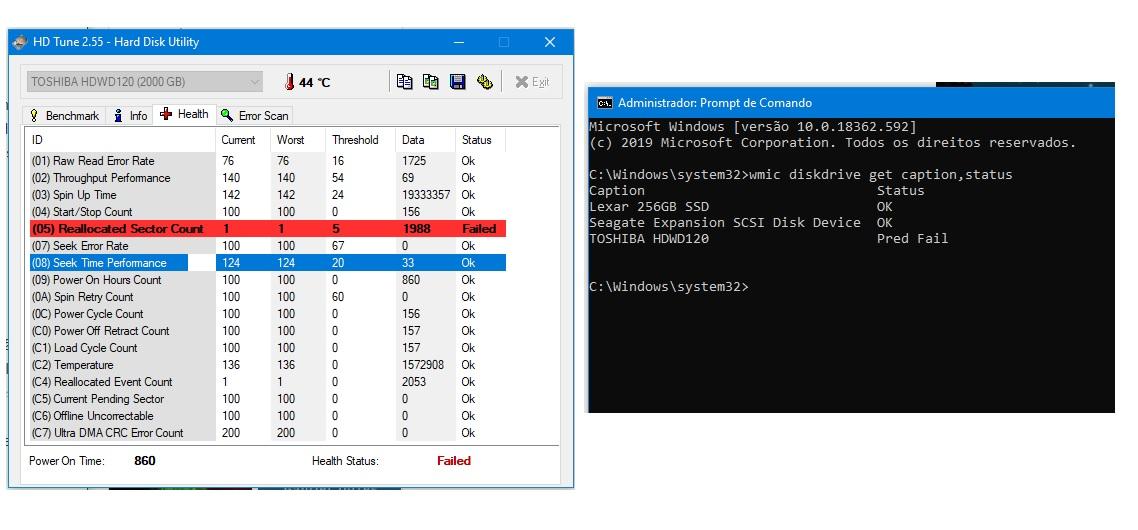Click the Exit button in HD Tune
This screenshot has height=530, width=1138.
pyautogui.click(x=532, y=82)
